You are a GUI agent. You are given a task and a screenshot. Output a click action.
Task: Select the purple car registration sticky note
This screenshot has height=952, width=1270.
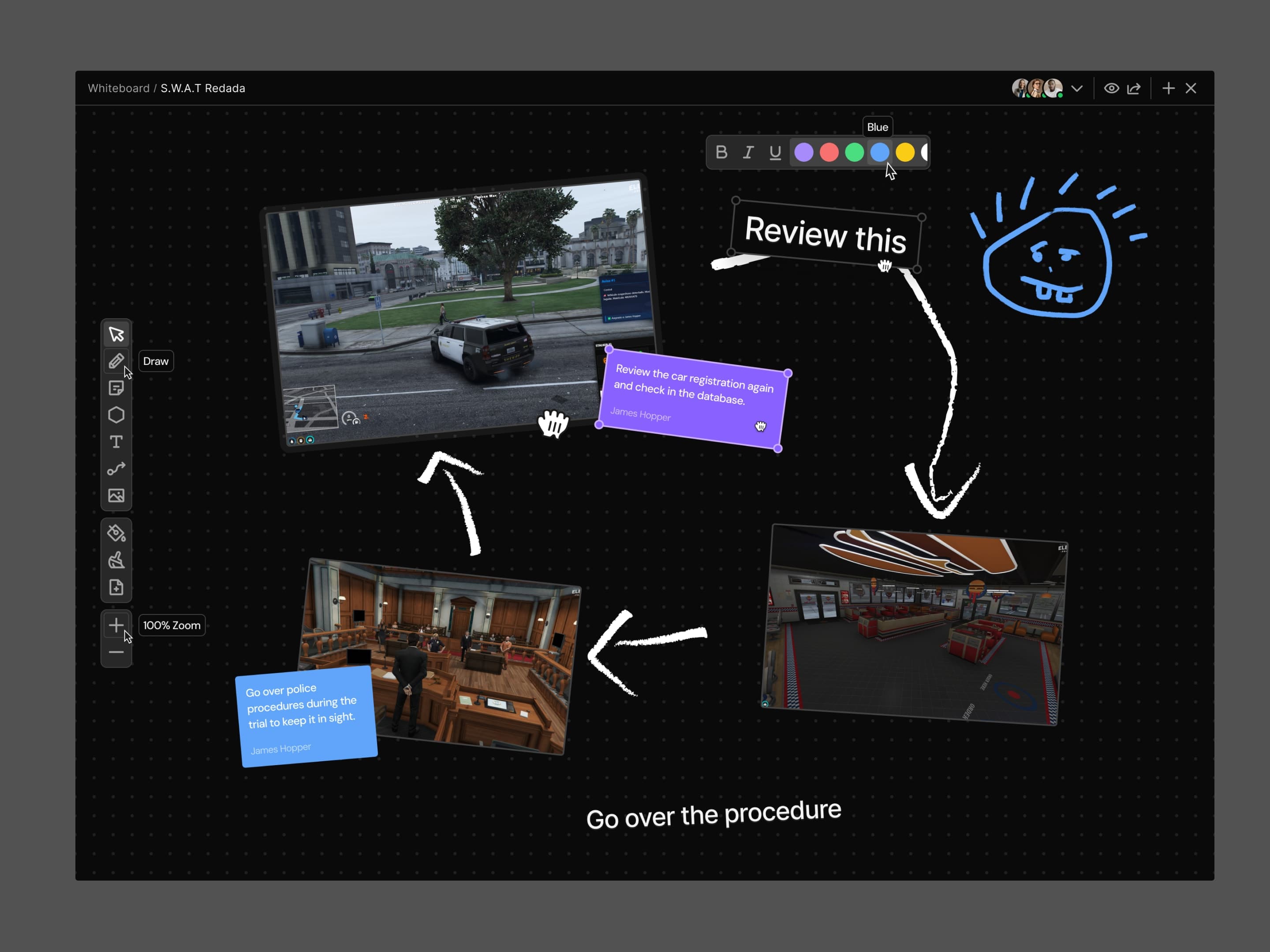(693, 399)
